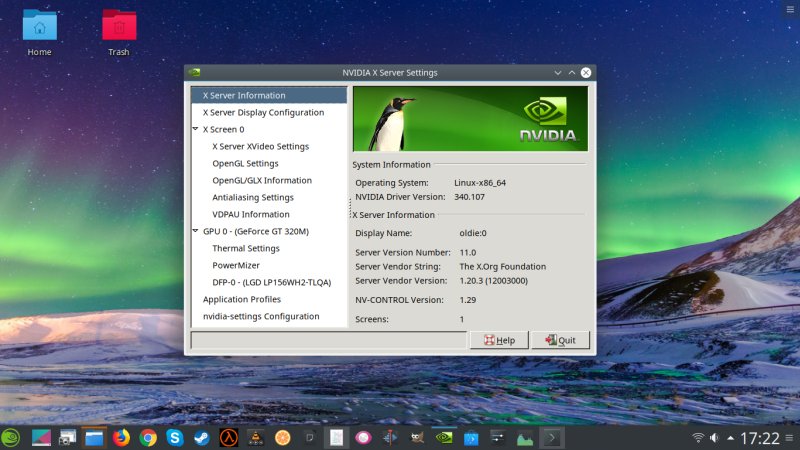The width and height of the screenshot is (800, 450).
Task: Launch the Konsole terminal taskbar icon
Action: [x=552, y=438]
